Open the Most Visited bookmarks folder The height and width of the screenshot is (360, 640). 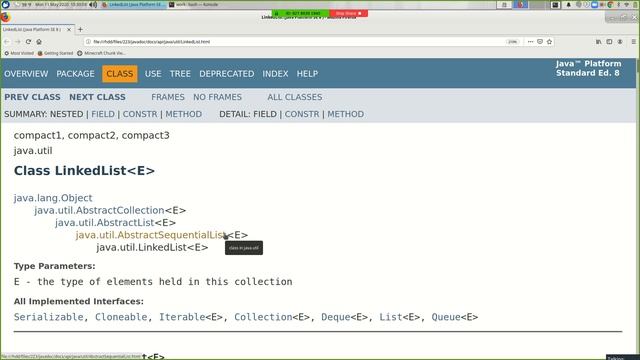19,53
